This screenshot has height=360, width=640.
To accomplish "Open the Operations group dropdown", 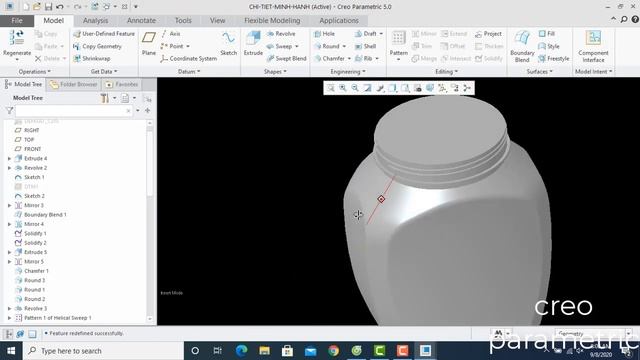I will tap(34, 71).
